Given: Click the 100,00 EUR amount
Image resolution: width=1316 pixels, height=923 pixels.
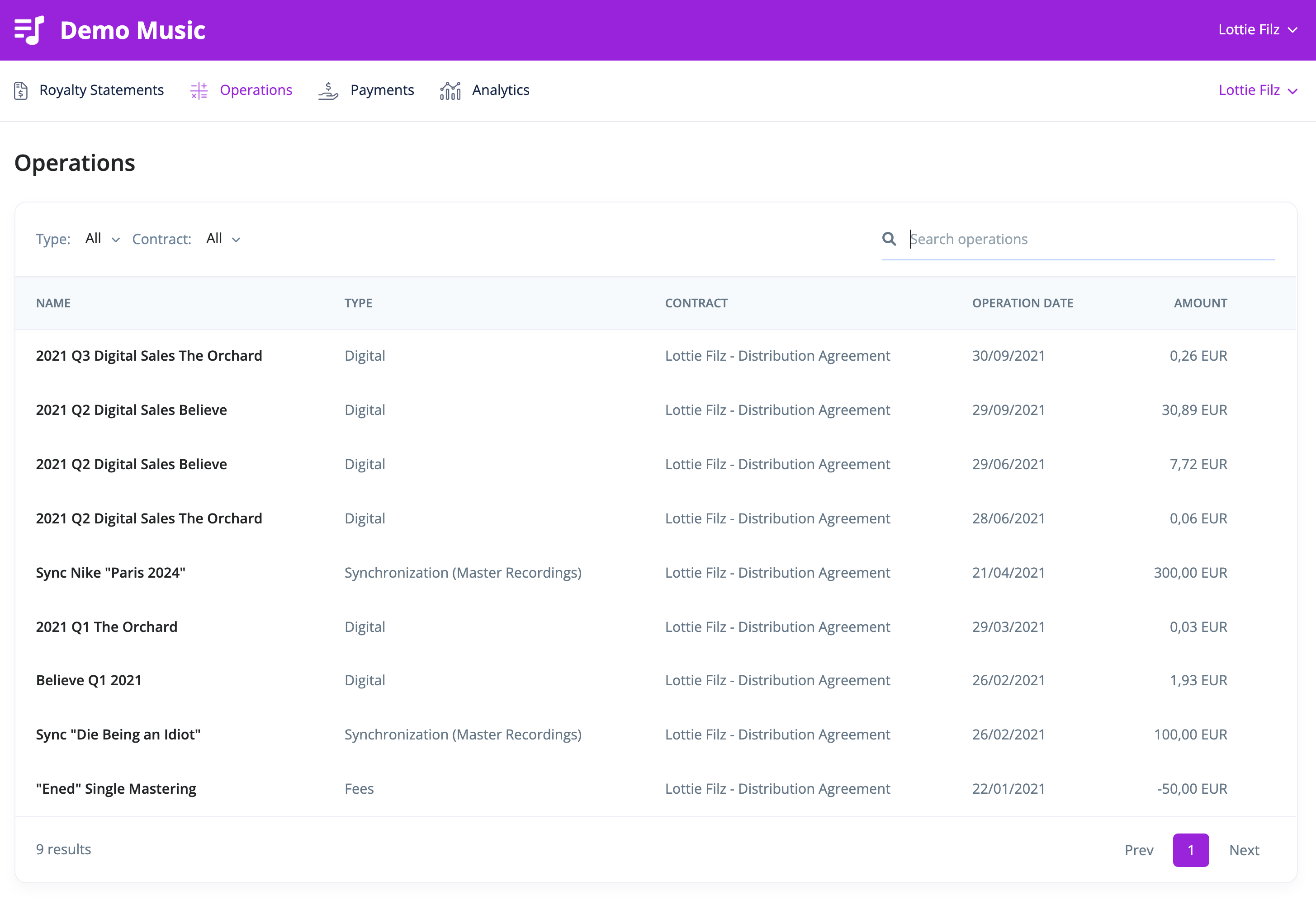Looking at the screenshot, I should 1190,735.
